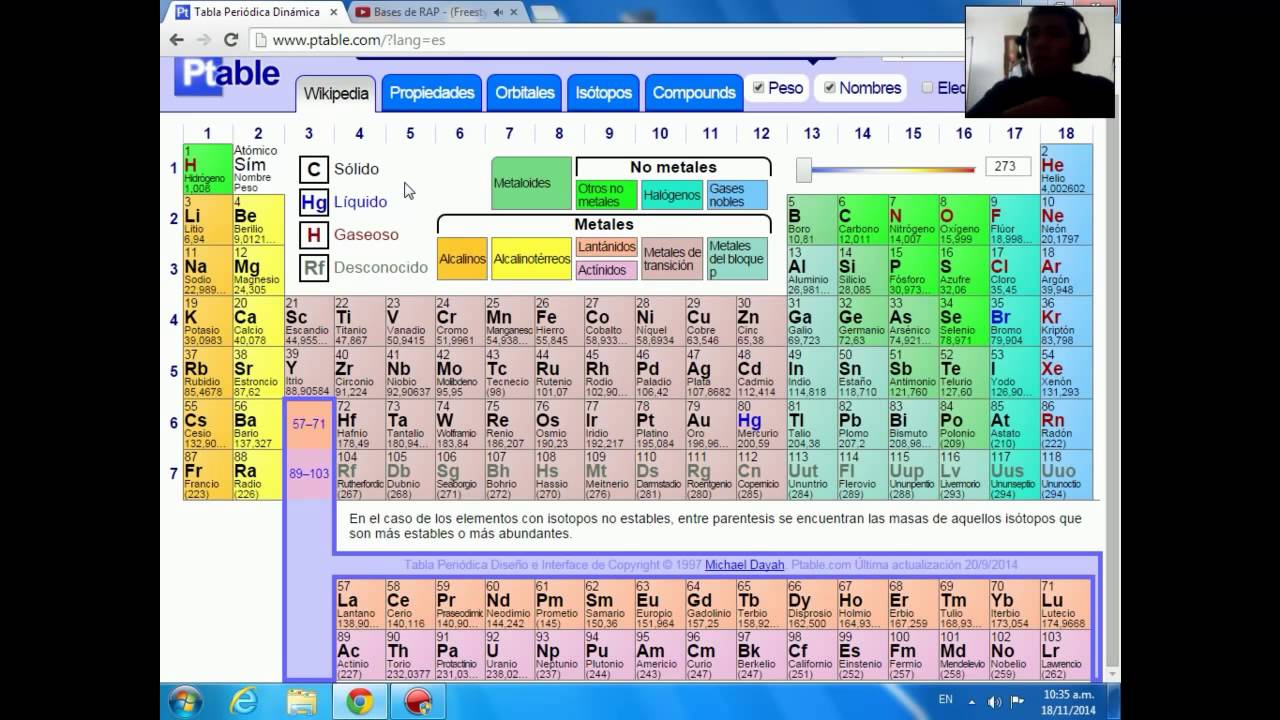Image resolution: width=1280 pixels, height=720 pixels.
Task: Select the Helio element cell
Action: click(1065, 169)
